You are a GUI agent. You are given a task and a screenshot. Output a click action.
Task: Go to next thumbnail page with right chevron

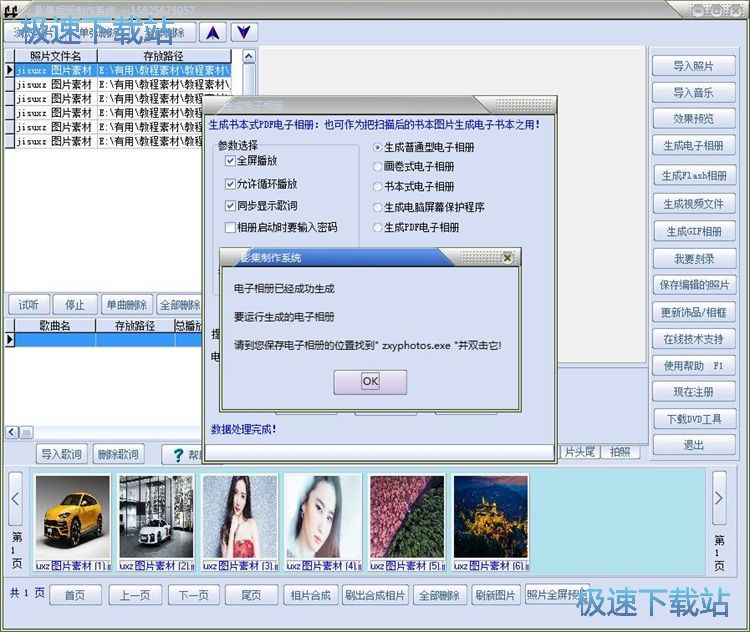pyautogui.click(x=719, y=492)
